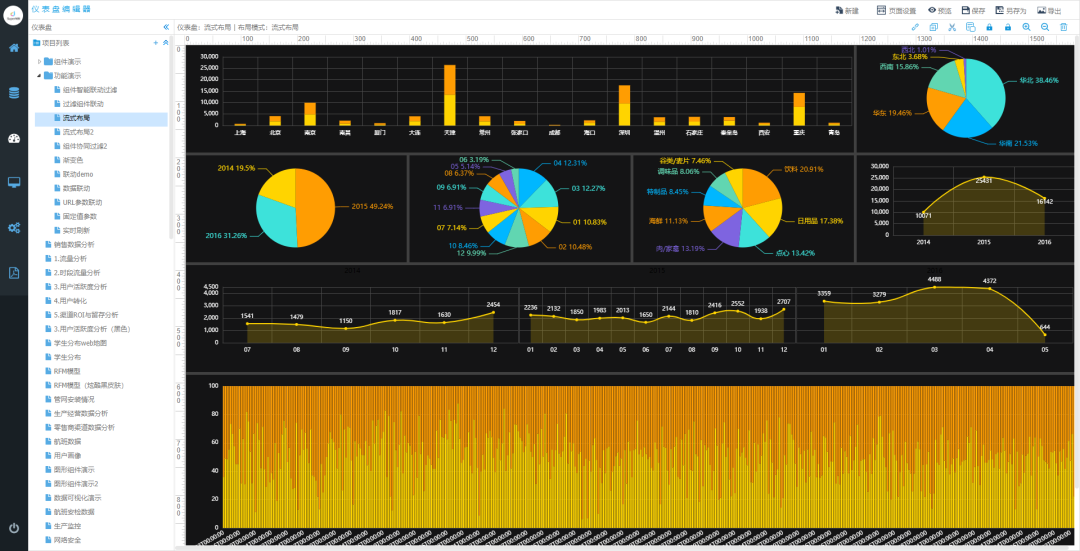
Task: Open 数据可视化演示 dashboard
Action: pos(77,497)
